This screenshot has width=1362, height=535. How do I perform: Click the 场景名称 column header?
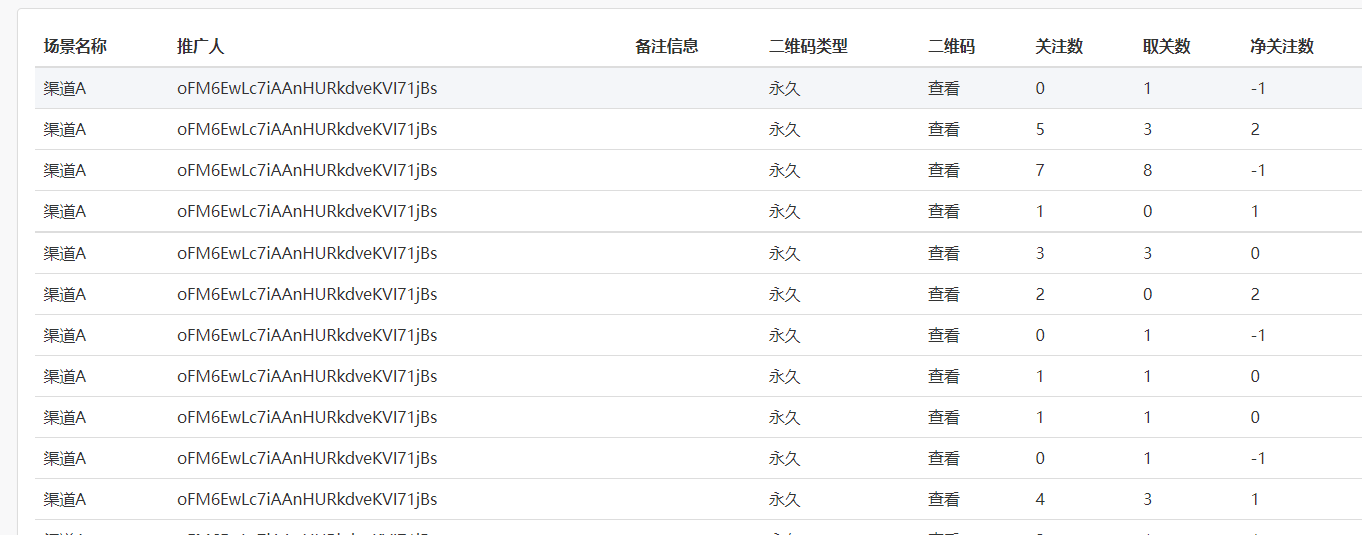click(75, 46)
